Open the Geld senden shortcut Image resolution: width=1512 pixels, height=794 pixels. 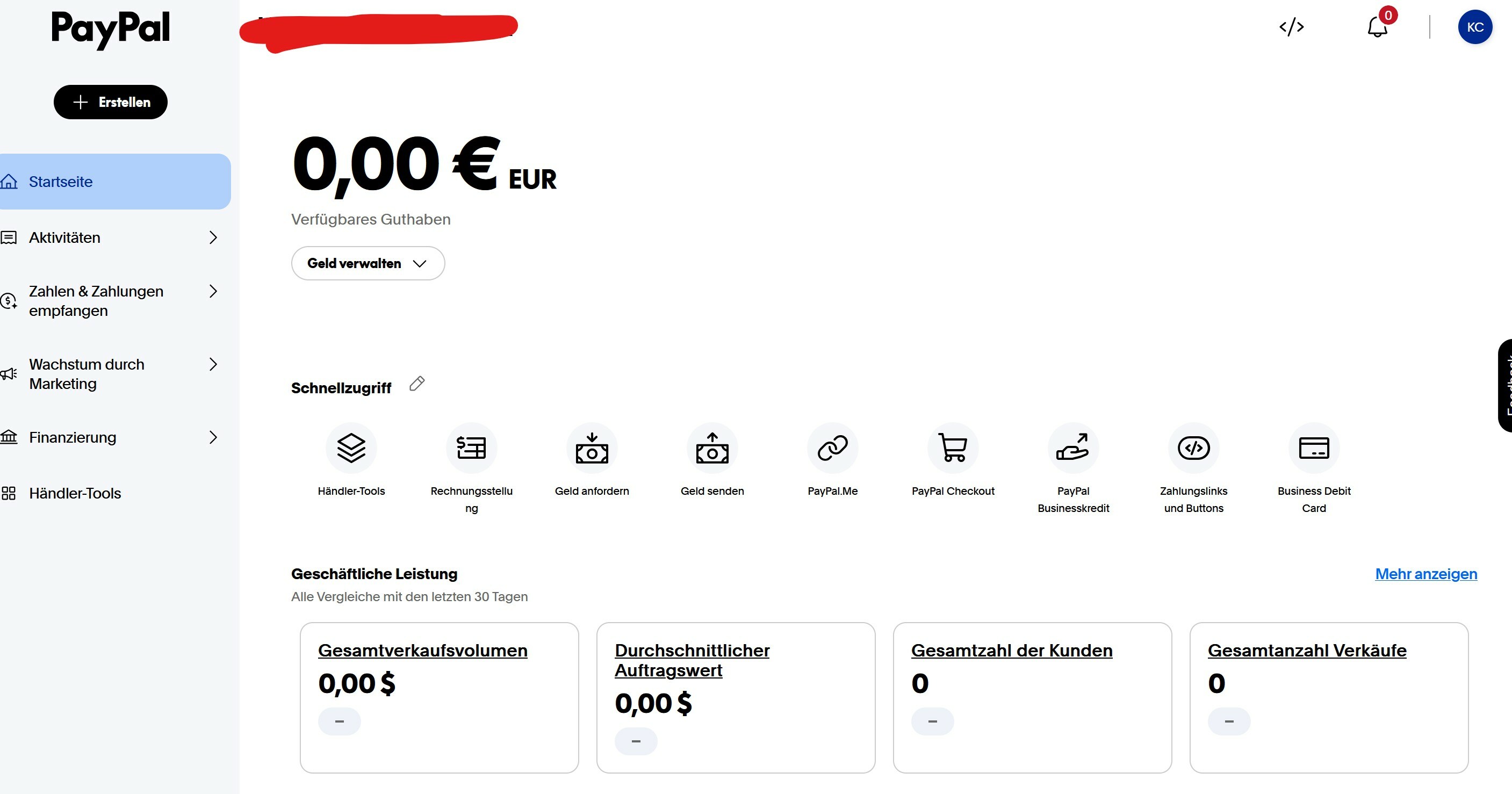tap(712, 447)
